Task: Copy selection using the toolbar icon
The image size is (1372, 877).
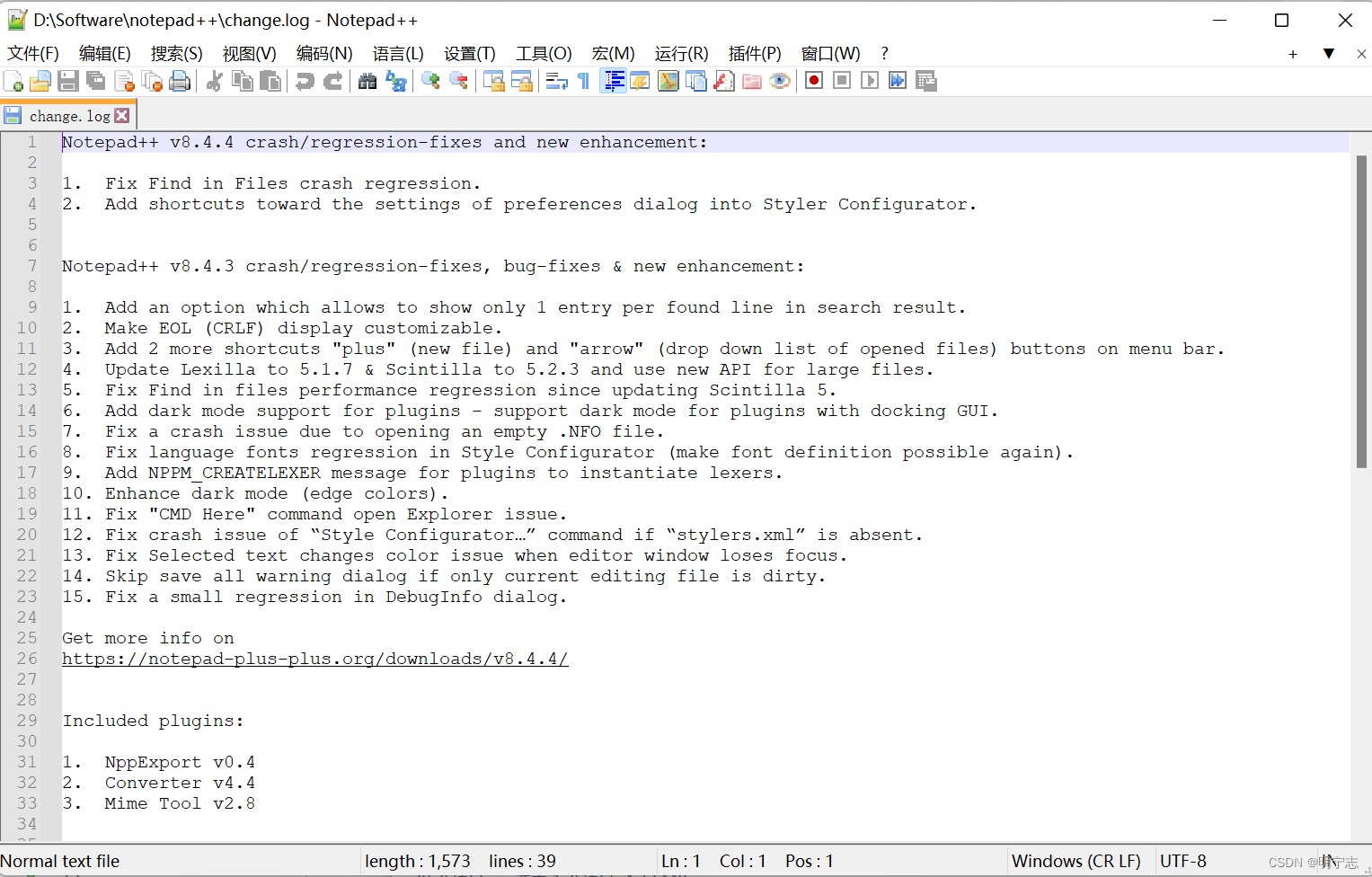Action: coord(243,81)
